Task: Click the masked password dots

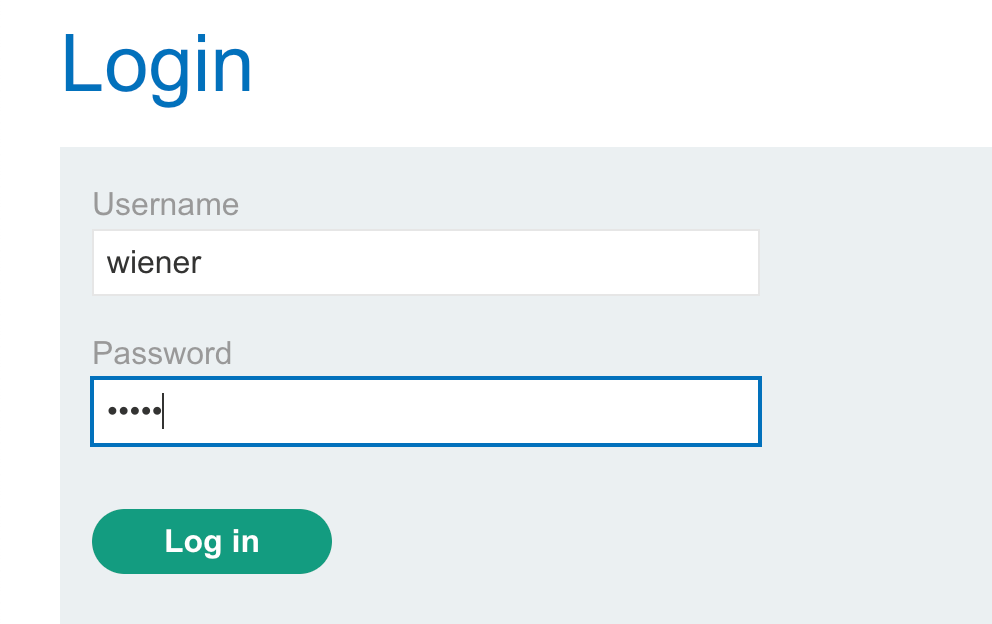Action: [x=134, y=411]
